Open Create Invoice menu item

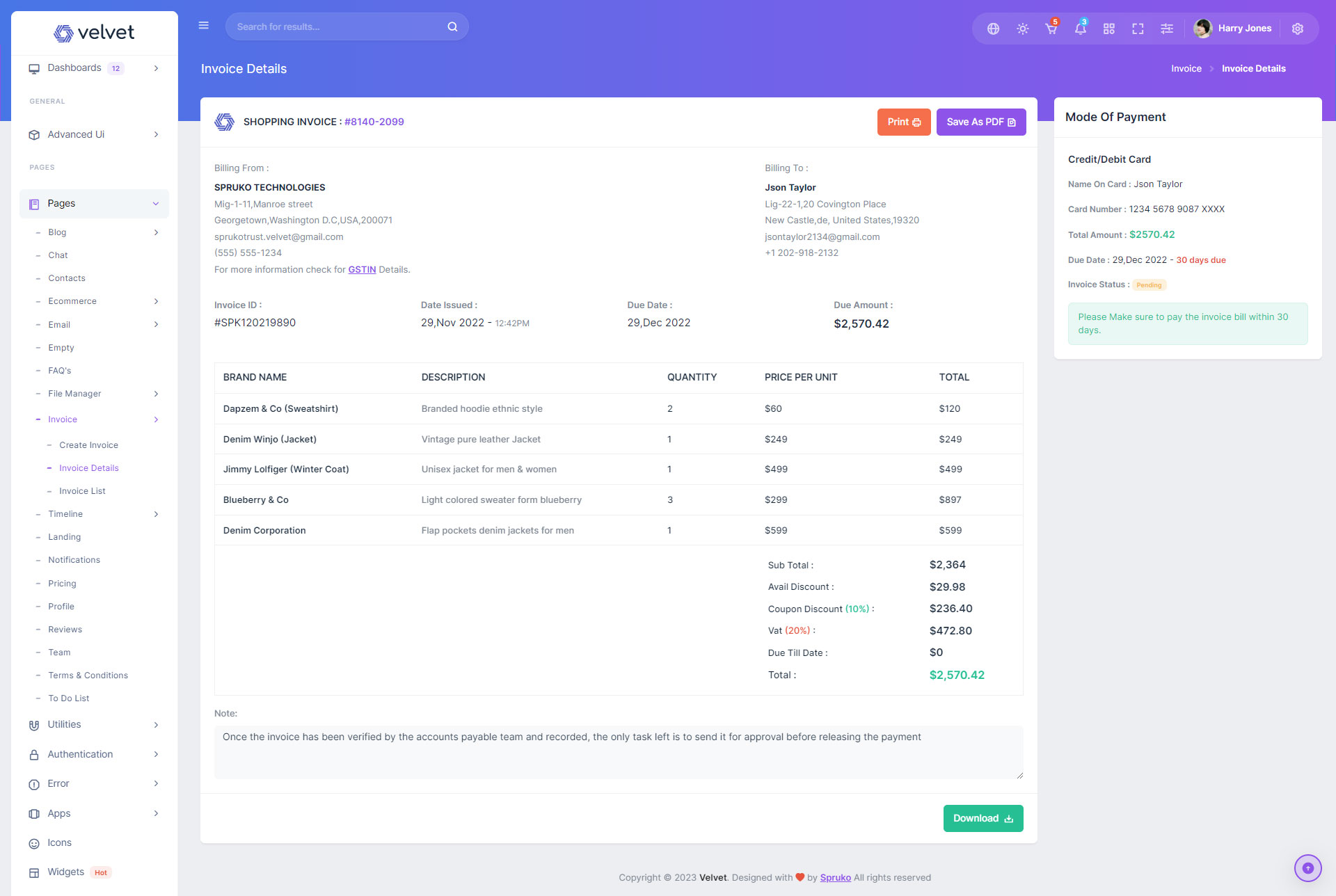point(88,445)
